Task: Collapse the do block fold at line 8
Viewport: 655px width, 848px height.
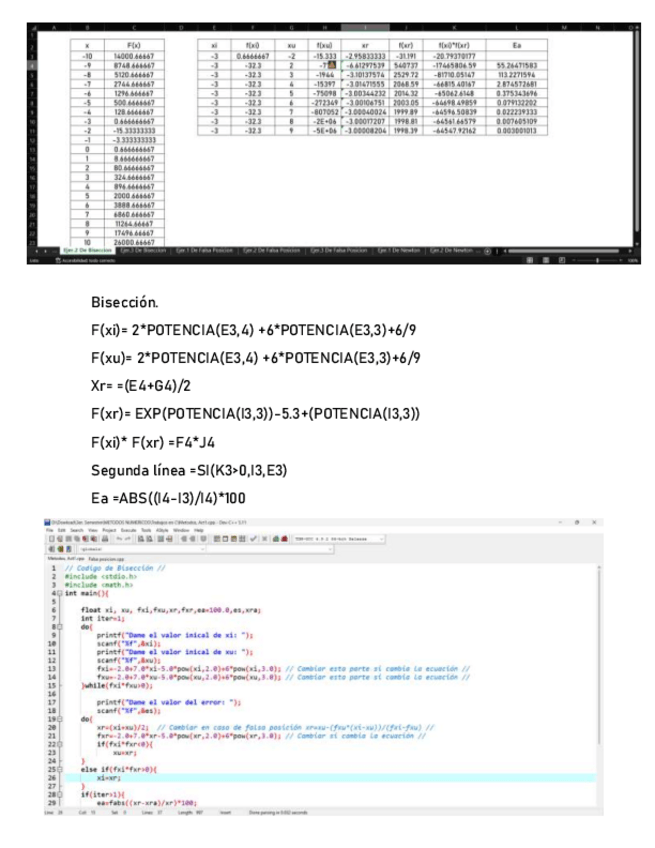Action: click(60, 627)
